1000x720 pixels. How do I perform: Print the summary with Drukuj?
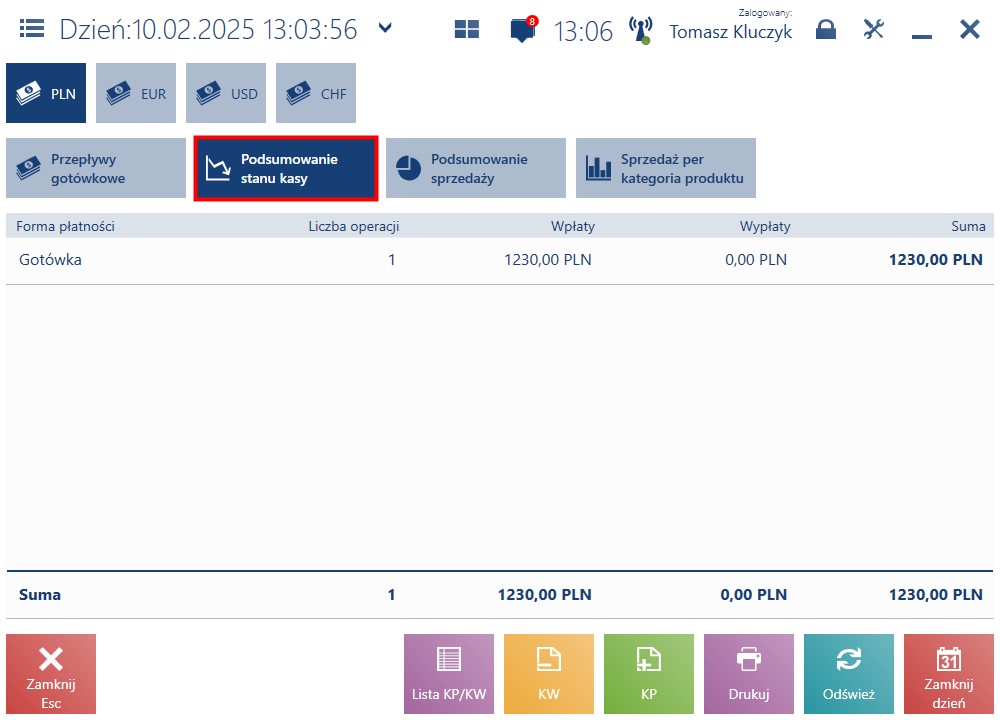(x=749, y=674)
